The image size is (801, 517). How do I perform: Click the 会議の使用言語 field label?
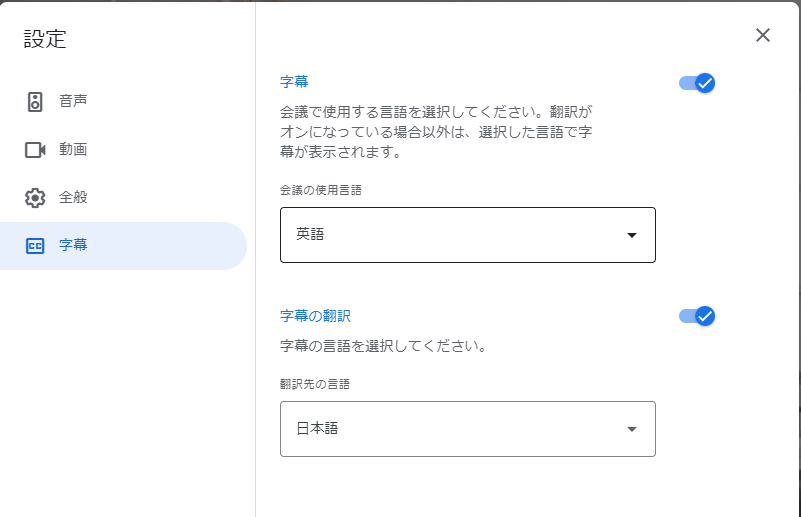[x=321, y=190]
